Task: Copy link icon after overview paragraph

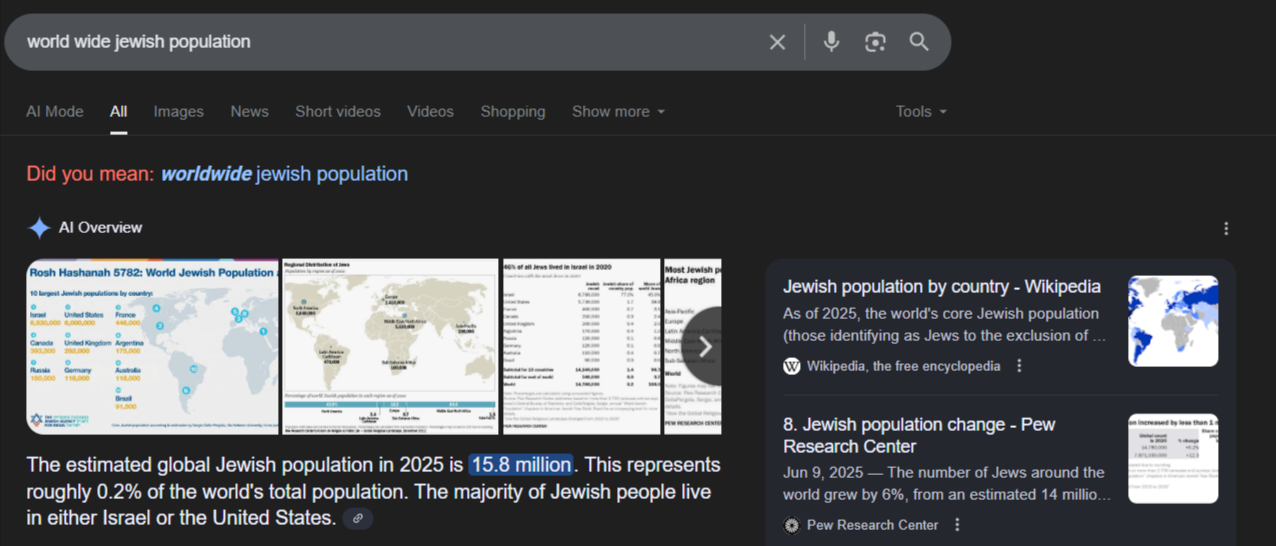Action: (357, 518)
